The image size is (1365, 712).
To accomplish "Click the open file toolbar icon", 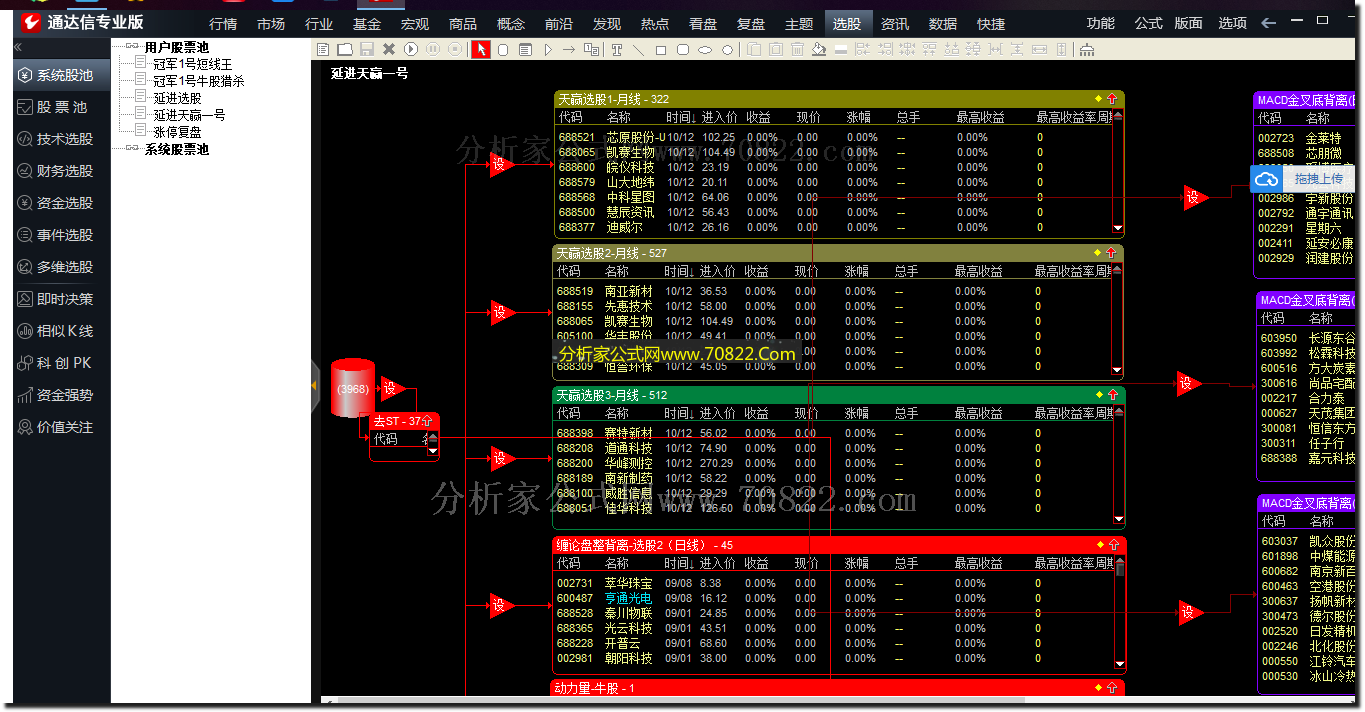I will point(345,49).
